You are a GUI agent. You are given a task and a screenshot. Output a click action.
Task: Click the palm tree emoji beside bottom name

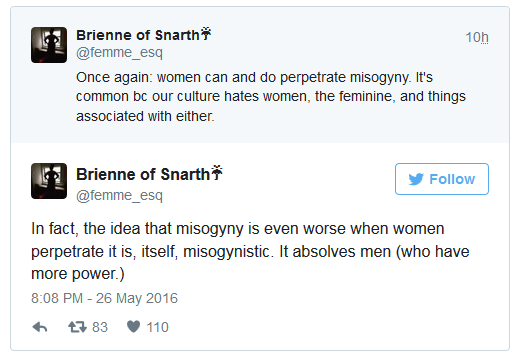tap(216, 173)
